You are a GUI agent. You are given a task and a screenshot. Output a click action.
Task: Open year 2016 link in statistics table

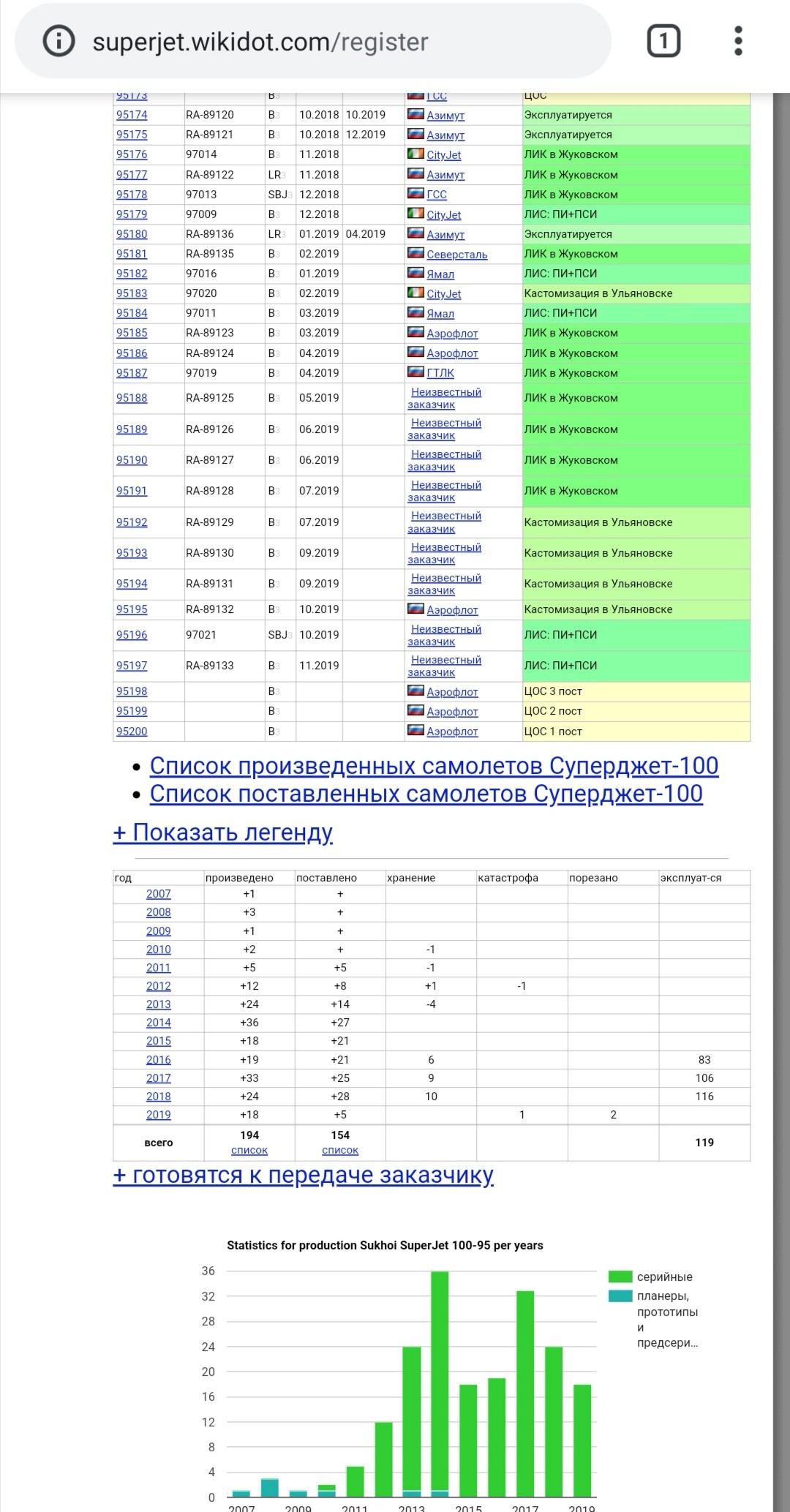(x=159, y=1060)
